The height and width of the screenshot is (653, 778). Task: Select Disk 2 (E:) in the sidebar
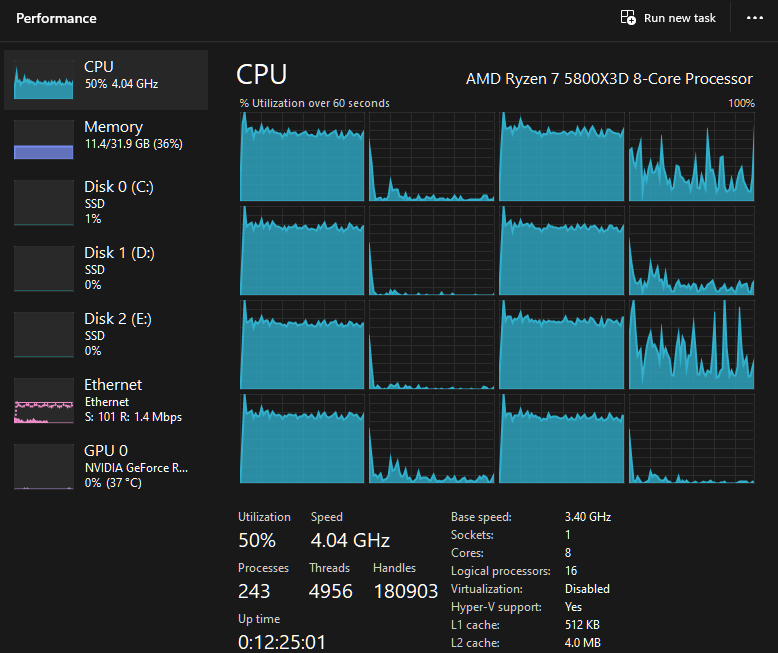pos(106,334)
